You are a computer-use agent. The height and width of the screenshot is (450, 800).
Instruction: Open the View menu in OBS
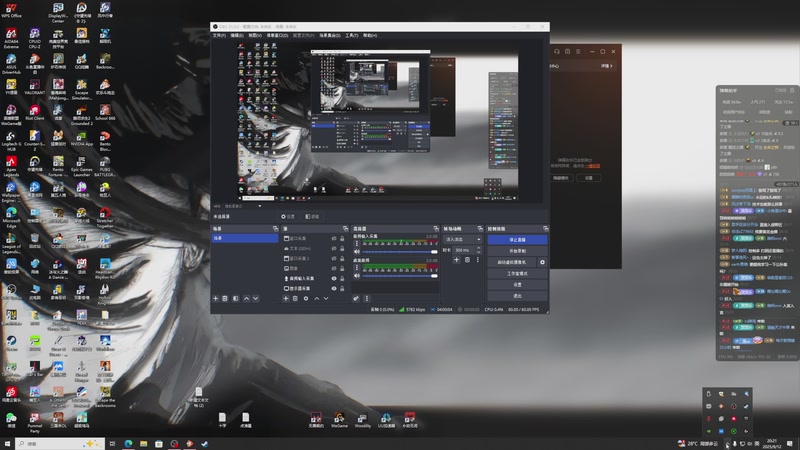[x=255, y=36]
